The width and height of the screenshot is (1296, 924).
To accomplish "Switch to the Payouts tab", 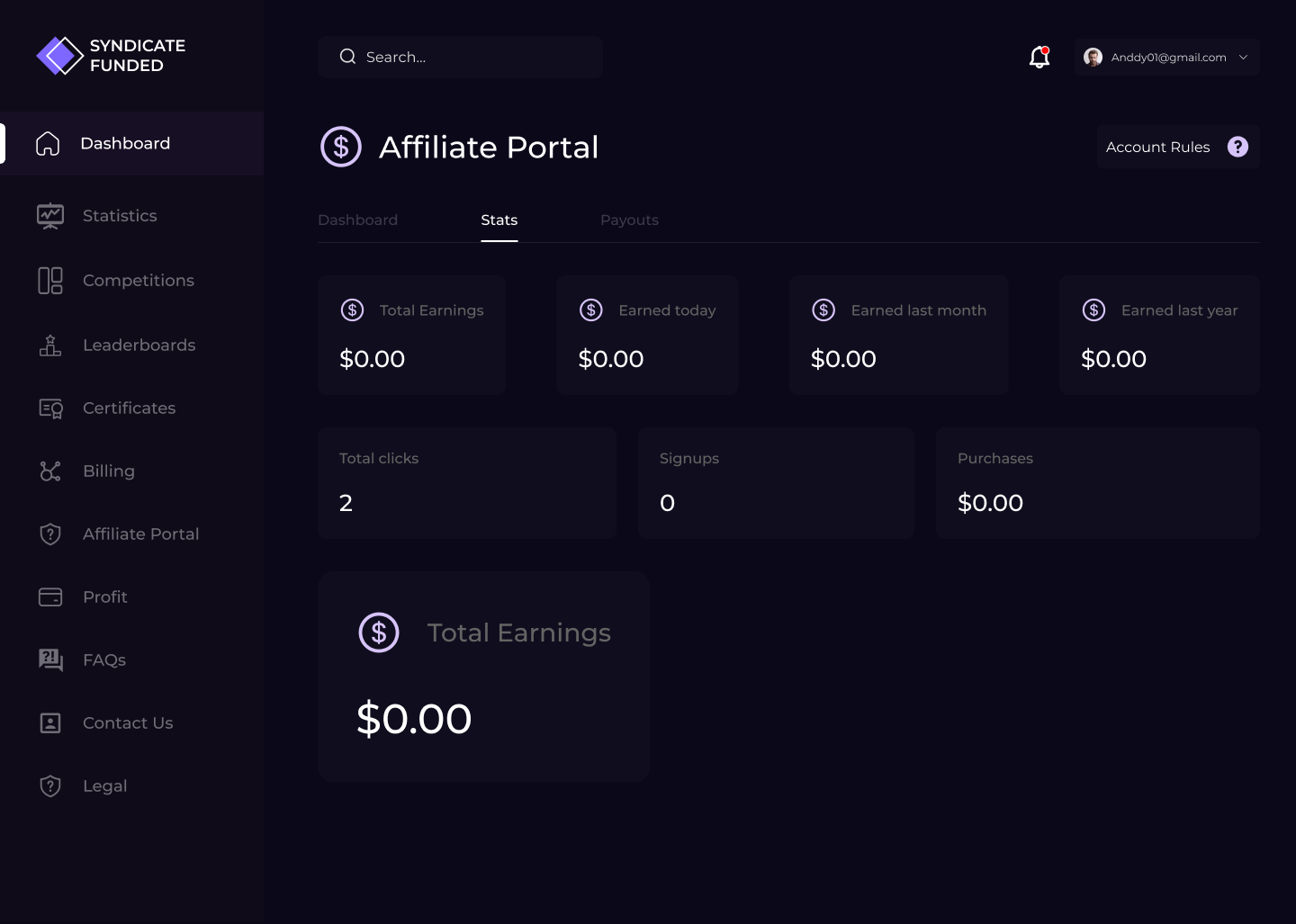I will [629, 220].
